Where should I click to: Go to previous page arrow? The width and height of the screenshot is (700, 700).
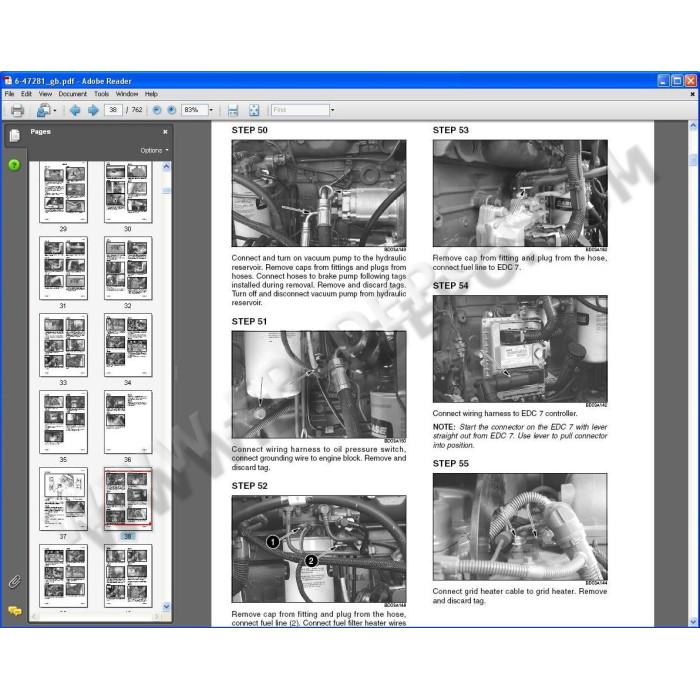[75, 110]
